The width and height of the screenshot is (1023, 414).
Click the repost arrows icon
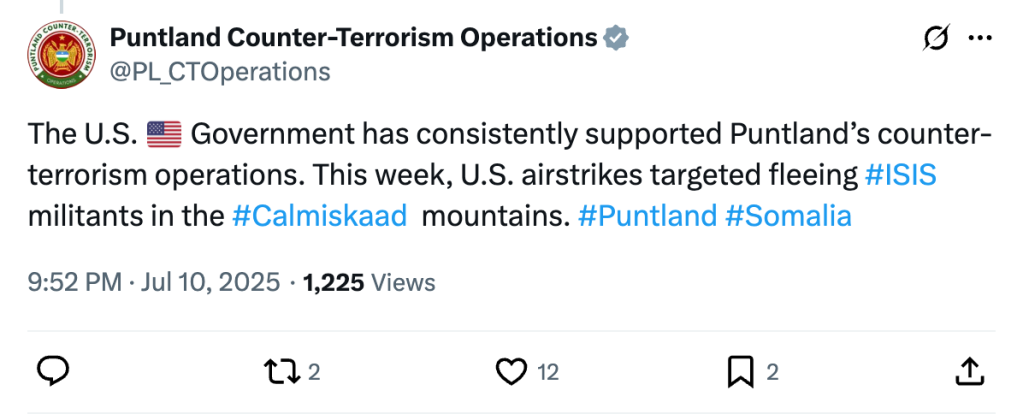[281, 372]
